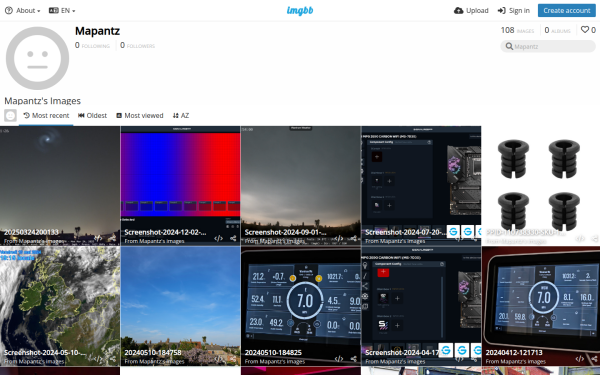Select the Most viewed sort tab
600x375 pixels.
tap(140, 116)
